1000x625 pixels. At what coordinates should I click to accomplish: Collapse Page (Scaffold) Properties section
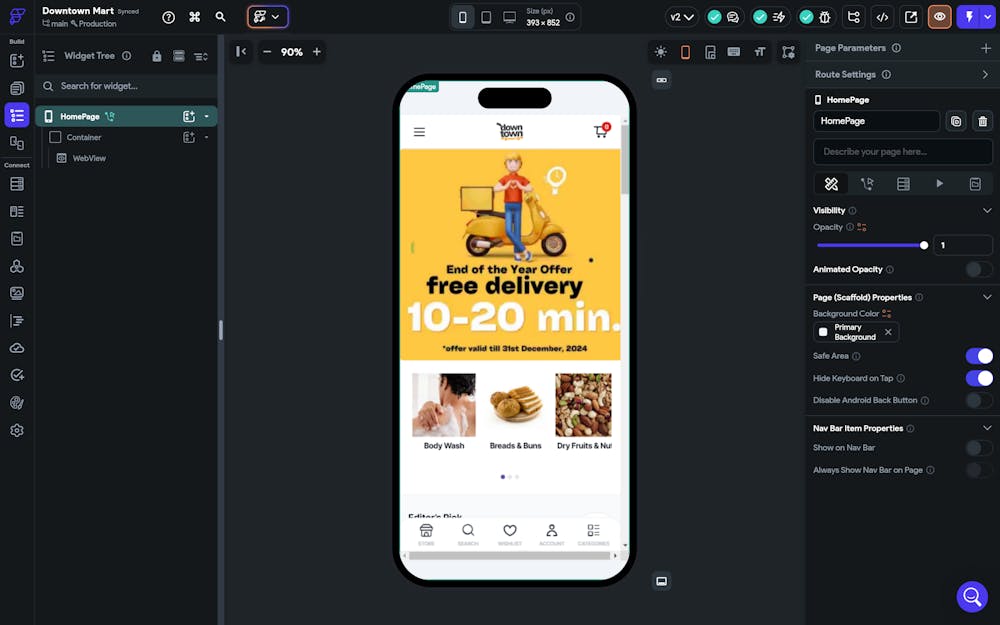pos(987,297)
